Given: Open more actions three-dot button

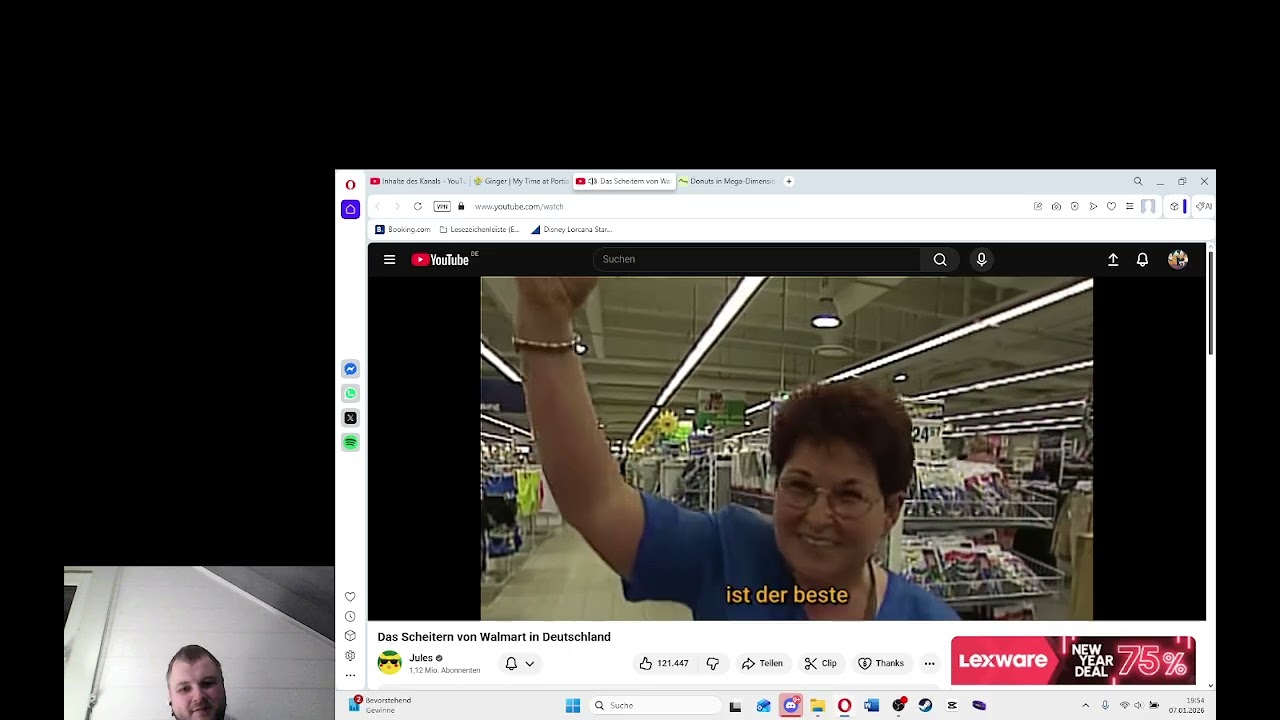Looking at the screenshot, I should click(929, 663).
